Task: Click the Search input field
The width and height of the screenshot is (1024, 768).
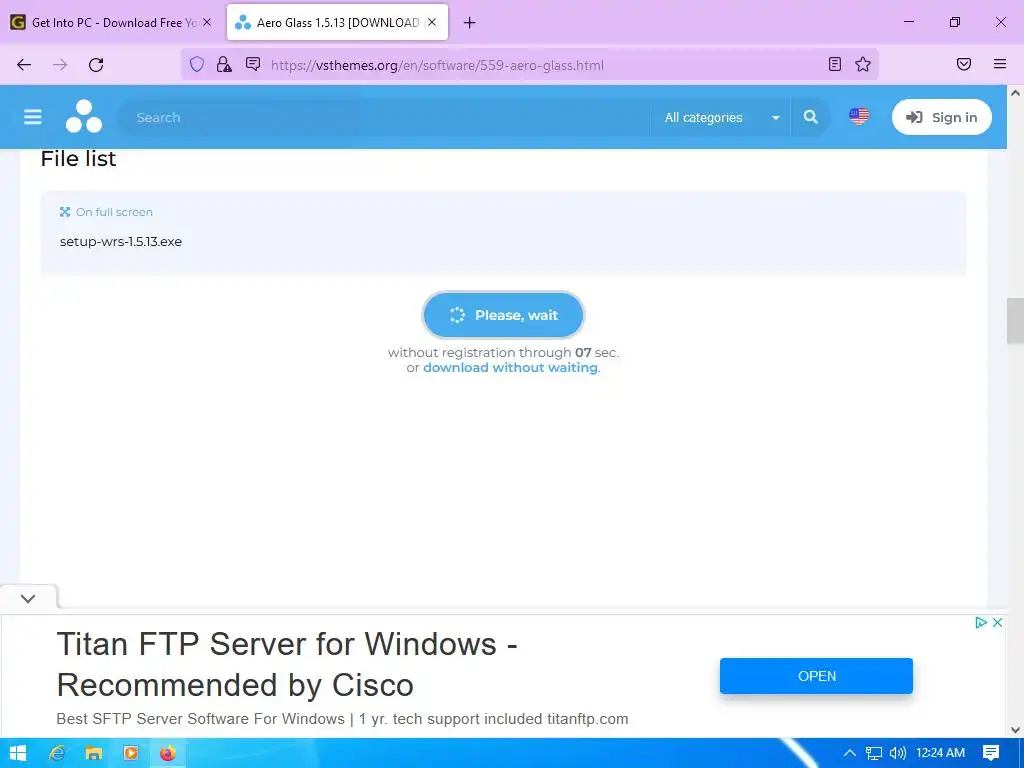Action: [x=385, y=118]
